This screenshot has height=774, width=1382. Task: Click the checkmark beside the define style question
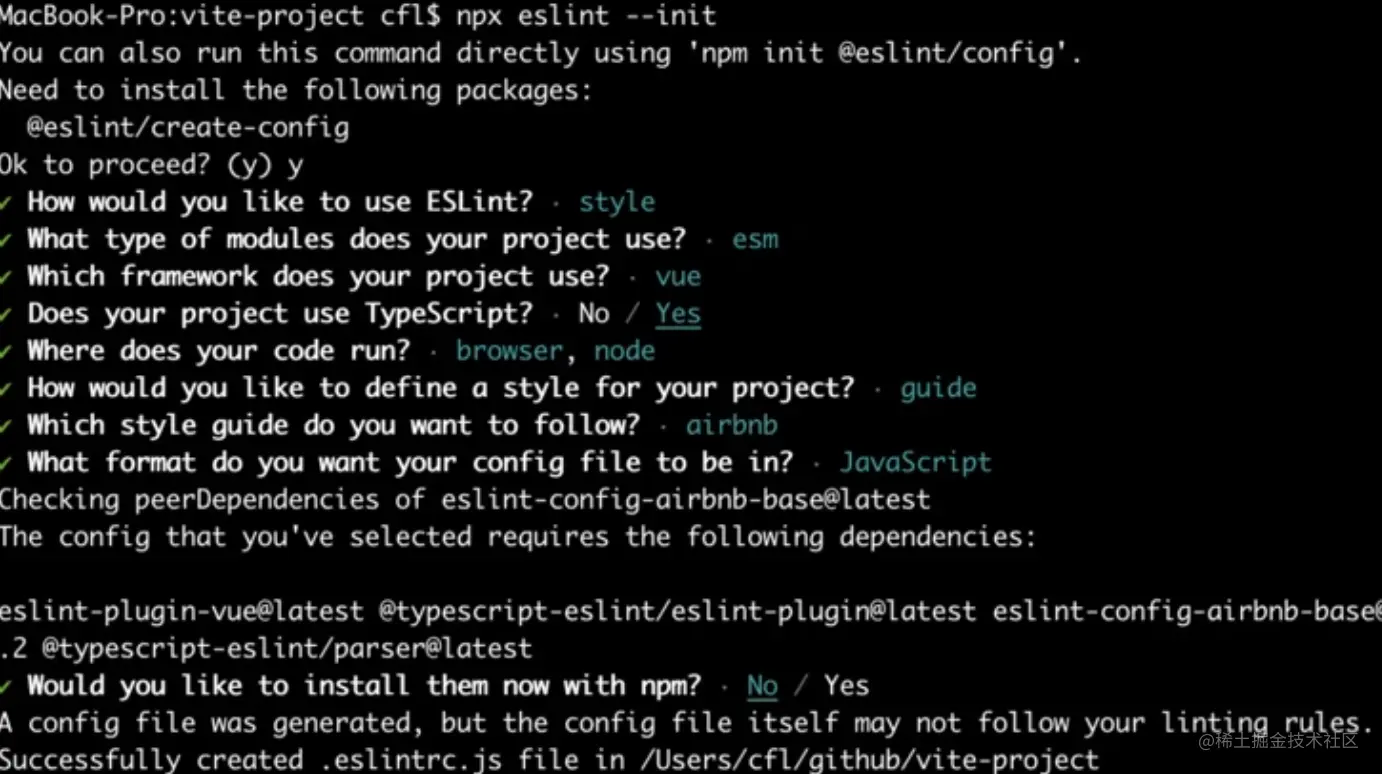click(x=6, y=388)
